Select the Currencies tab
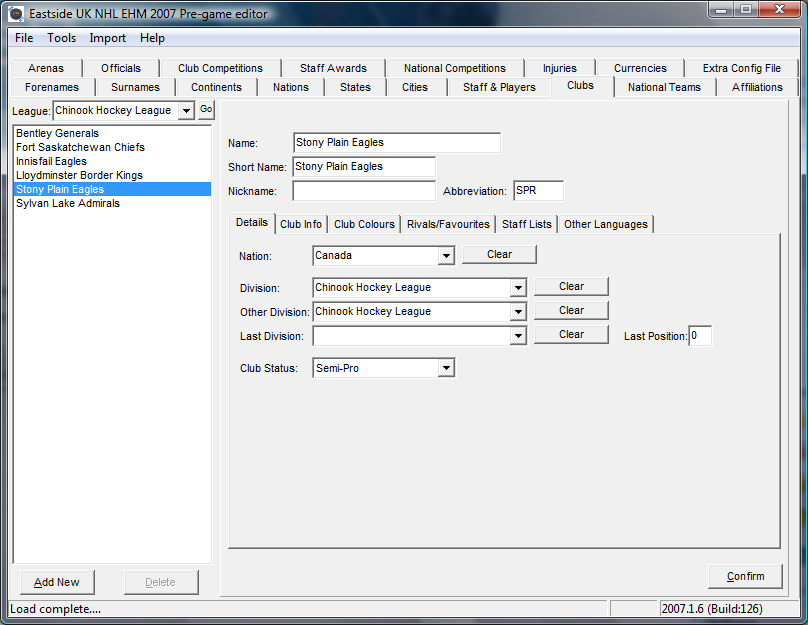Screen dimensions: 808x625 pyautogui.click(x=640, y=68)
